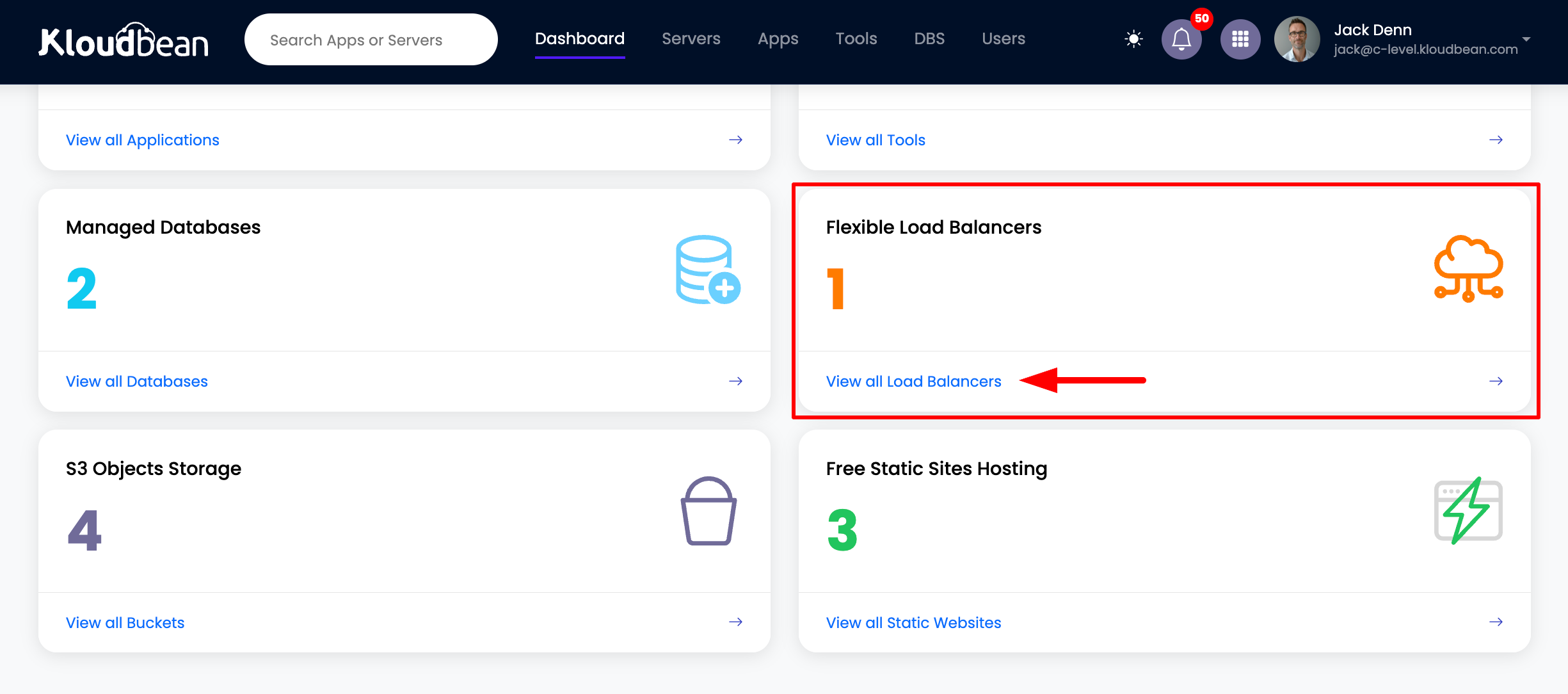This screenshot has width=1568, height=694.
Task: Expand the account dropdown caret
Action: point(1526,39)
